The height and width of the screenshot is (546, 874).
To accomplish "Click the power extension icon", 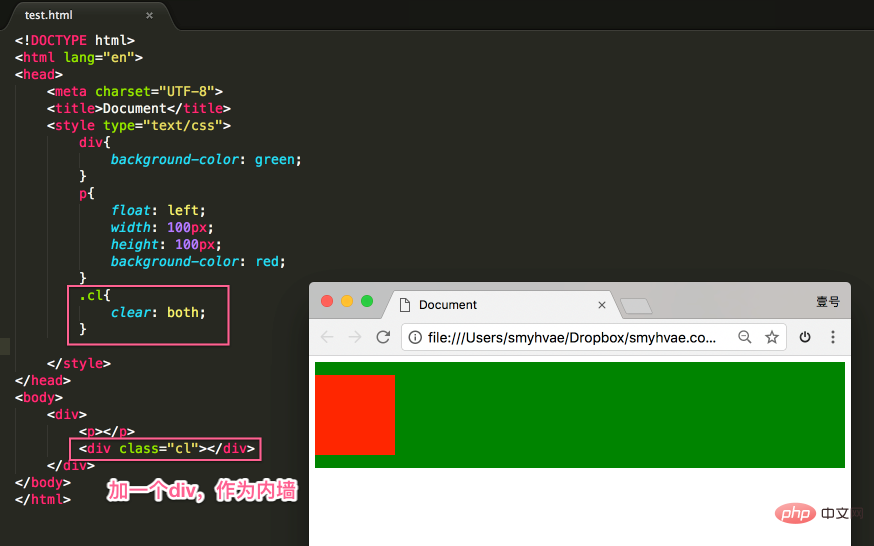I will coord(805,337).
